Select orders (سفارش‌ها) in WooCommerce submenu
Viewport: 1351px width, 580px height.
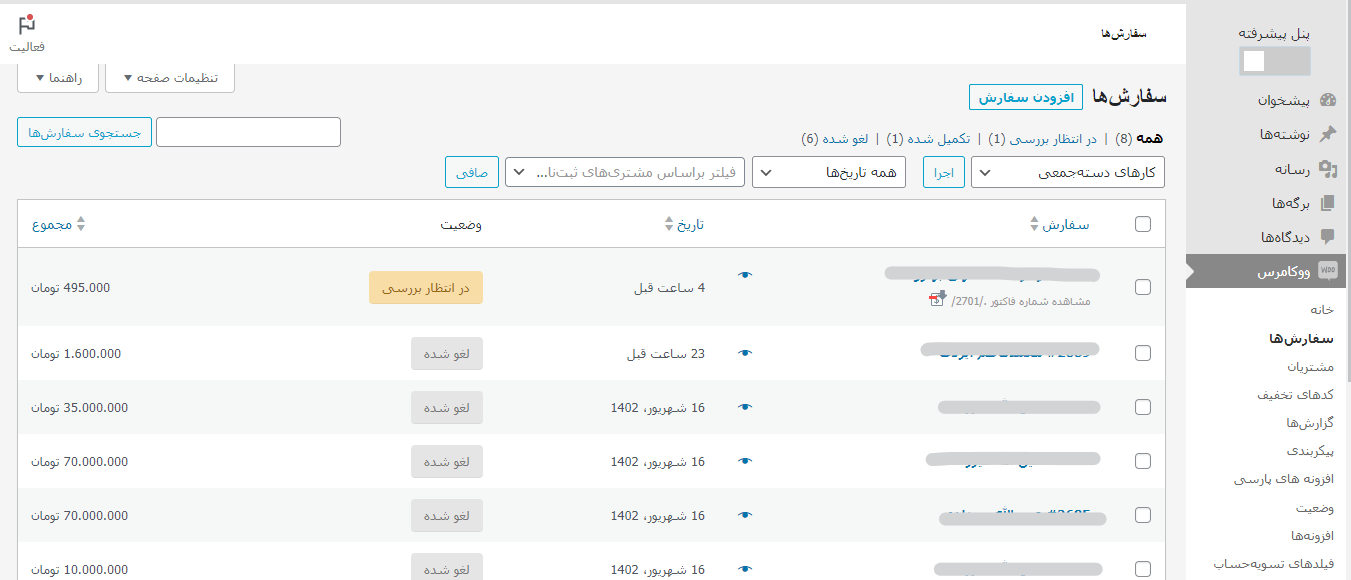pyautogui.click(x=1301, y=338)
